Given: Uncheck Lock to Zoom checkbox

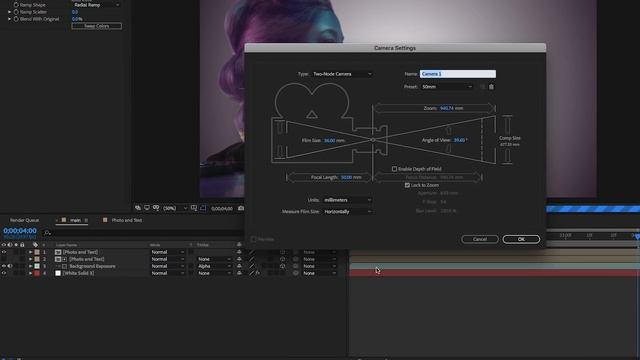Looking at the screenshot, I should coord(407,185).
